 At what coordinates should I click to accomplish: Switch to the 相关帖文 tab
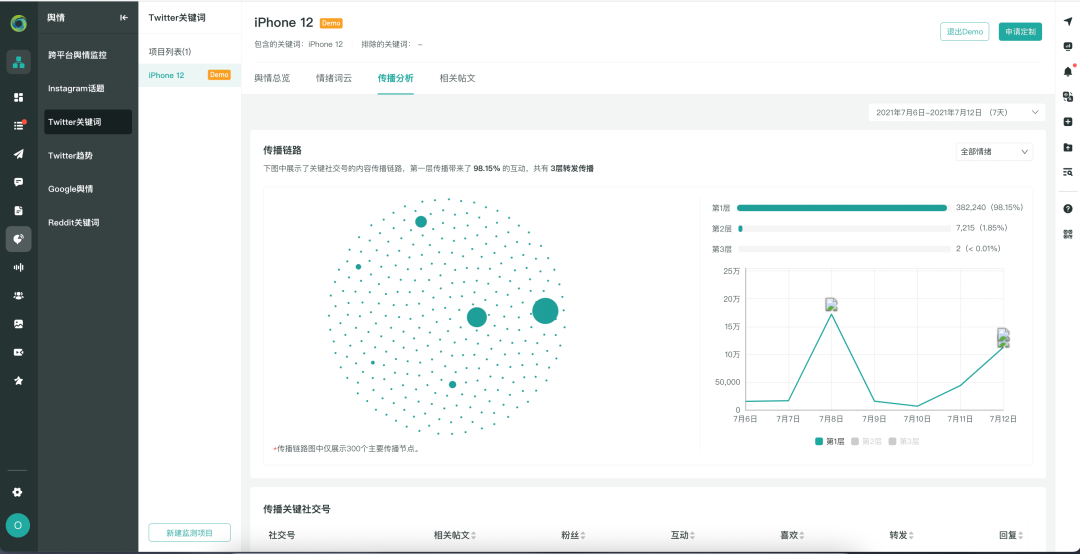tap(457, 78)
